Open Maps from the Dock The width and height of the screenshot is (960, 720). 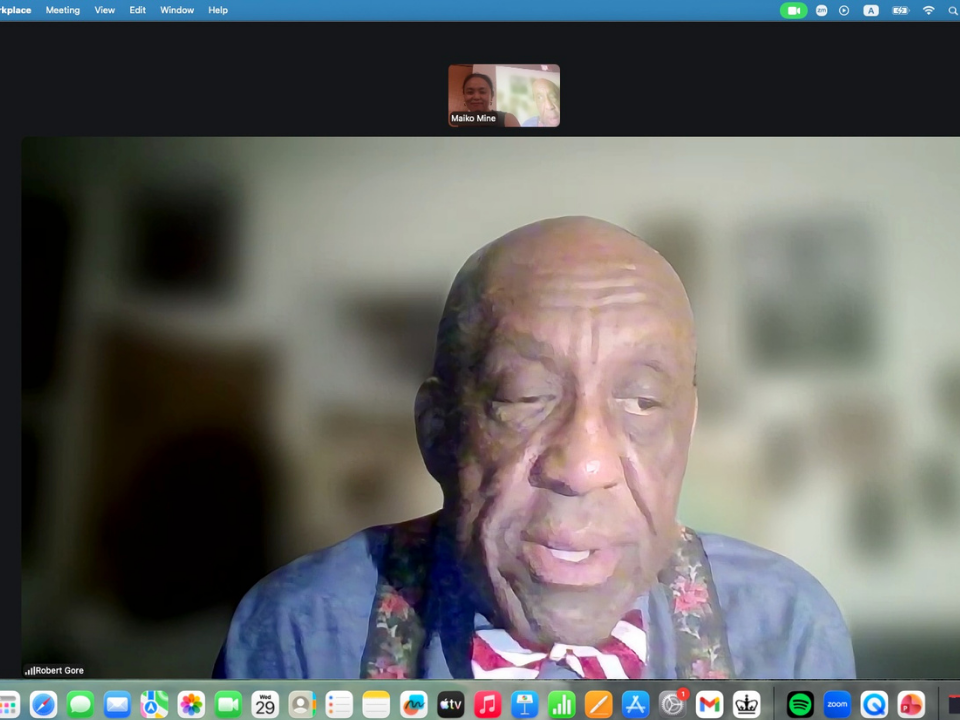pos(154,705)
